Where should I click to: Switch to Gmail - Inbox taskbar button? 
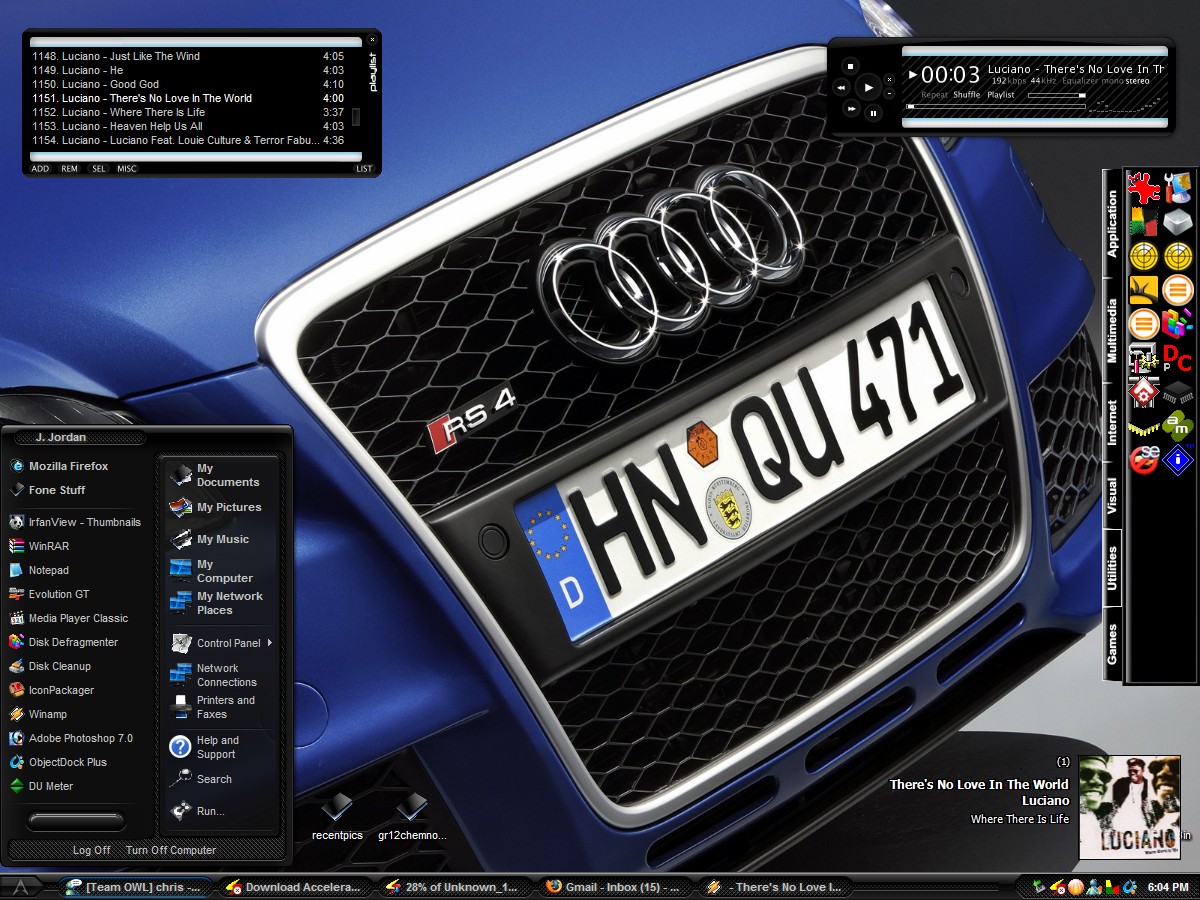click(612, 887)
